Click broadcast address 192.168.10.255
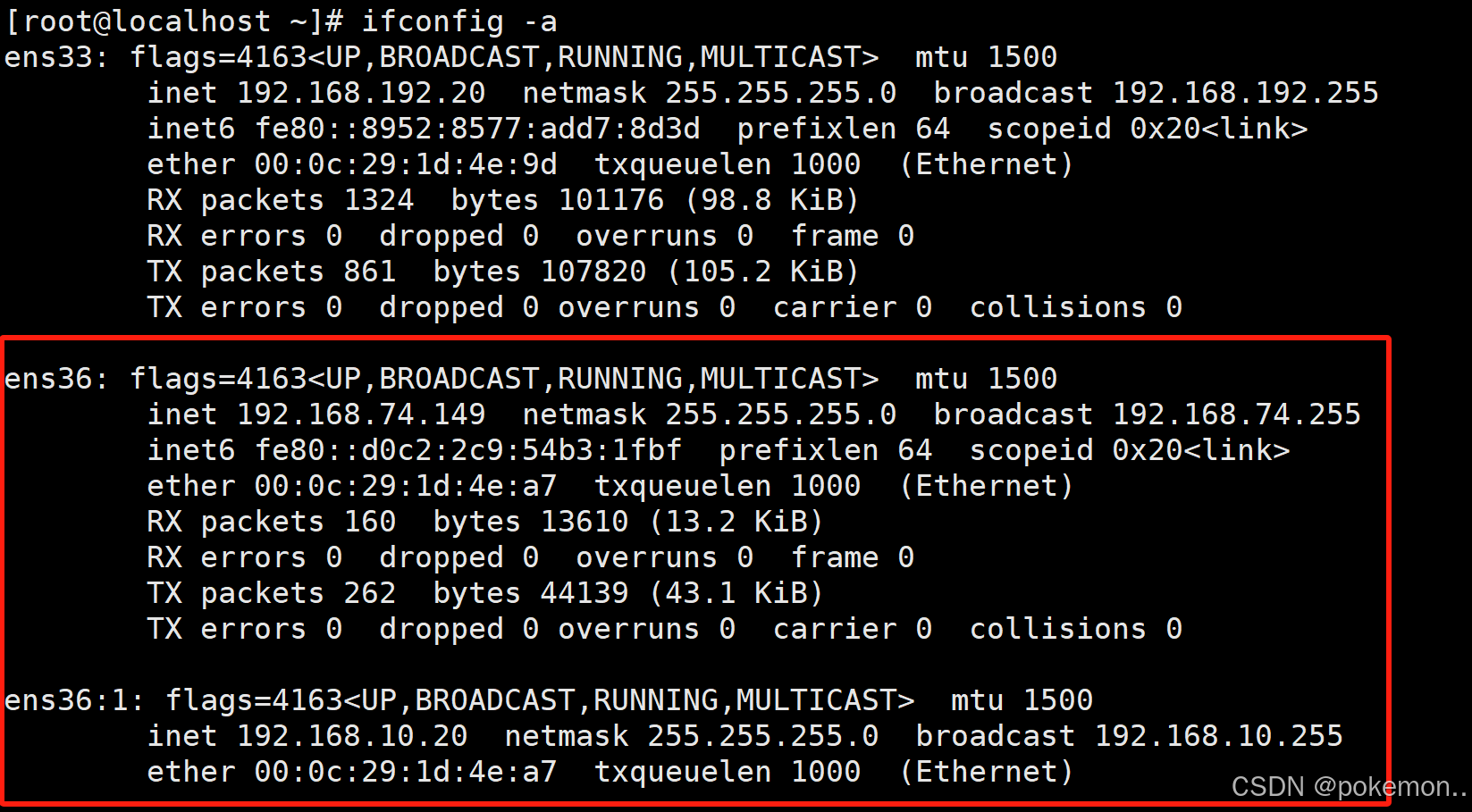 pyautogui.click(x=1219, y=736)
